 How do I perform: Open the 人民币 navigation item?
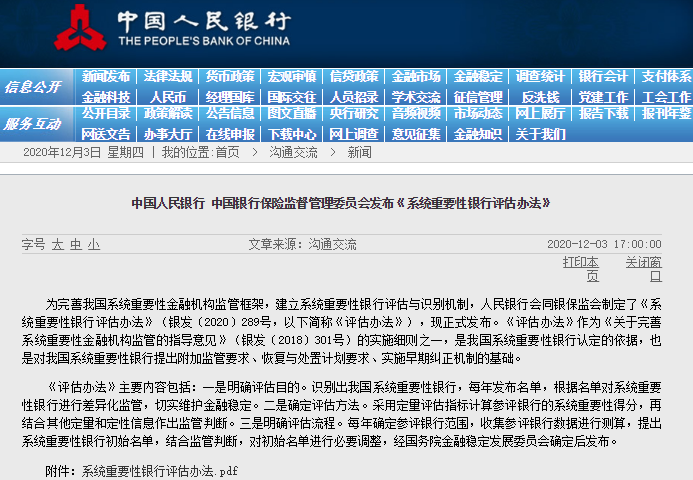pos(168,97)
